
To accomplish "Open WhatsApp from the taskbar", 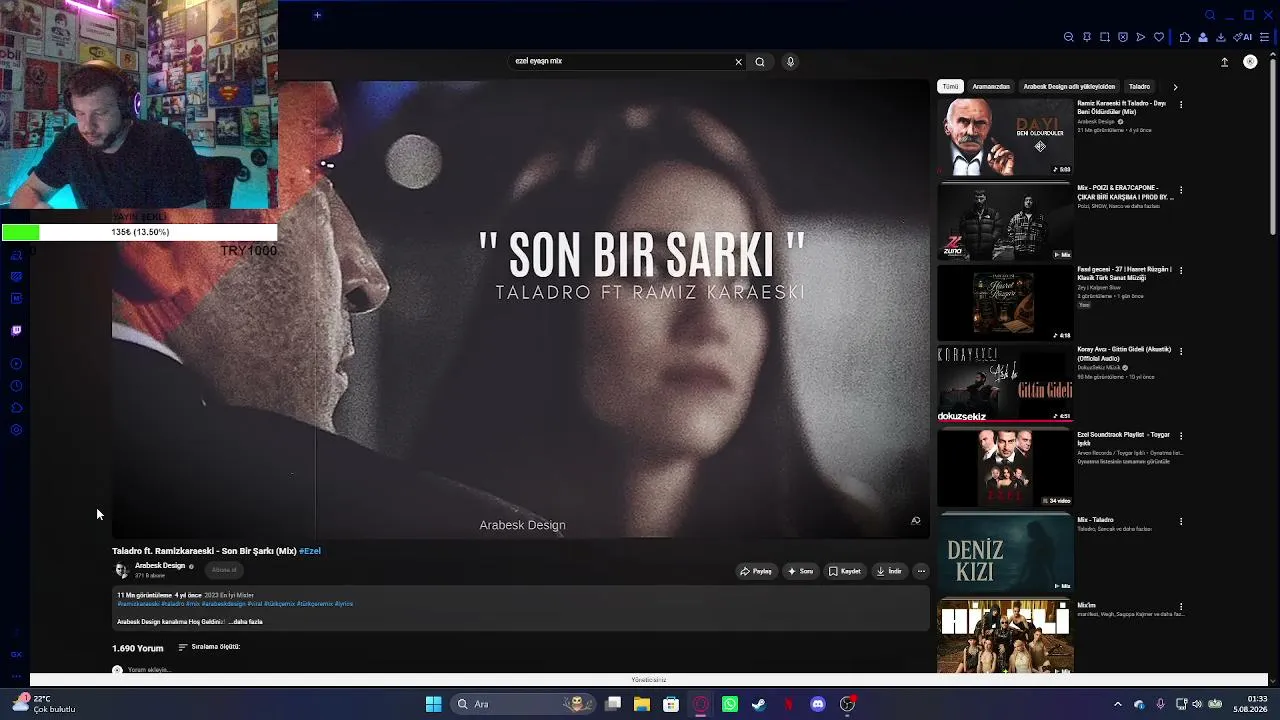I will (x=730, y=704).
